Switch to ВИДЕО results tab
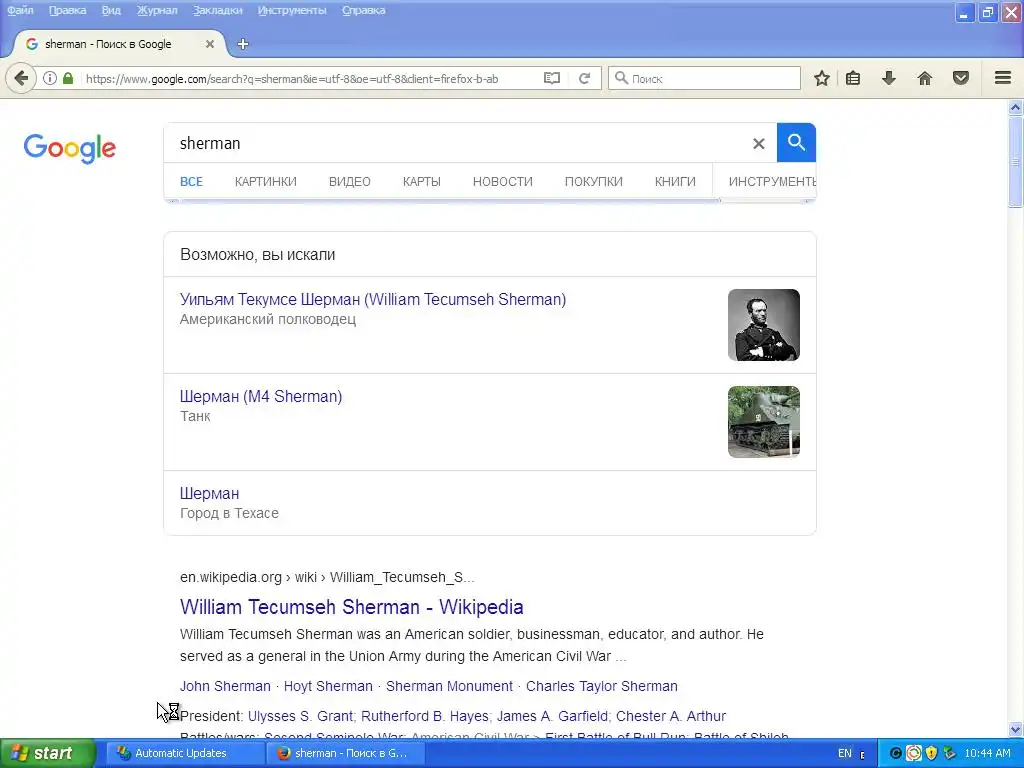1024x768 pixels. click(349, 182)
